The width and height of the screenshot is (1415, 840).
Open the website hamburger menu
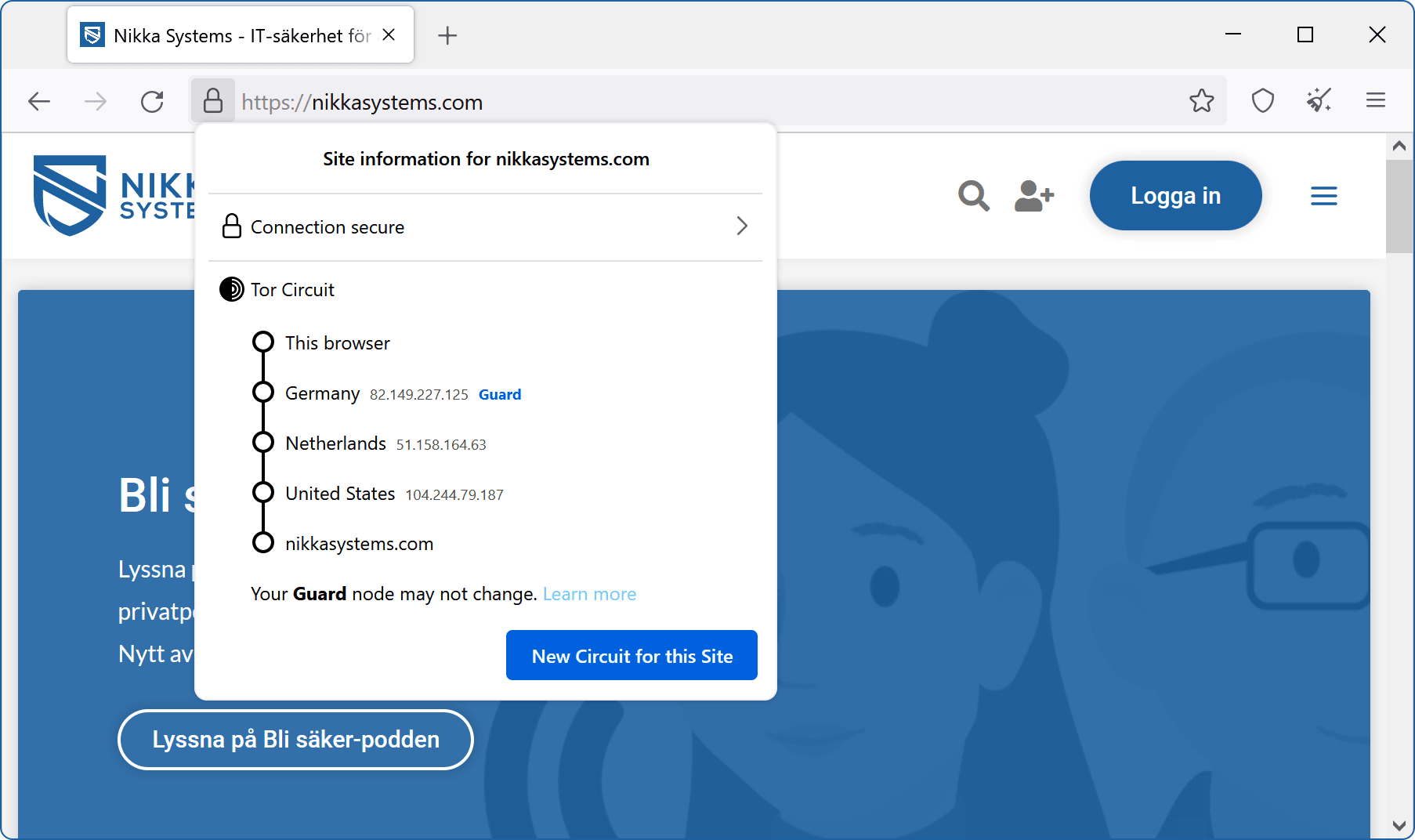point(1324,196)
